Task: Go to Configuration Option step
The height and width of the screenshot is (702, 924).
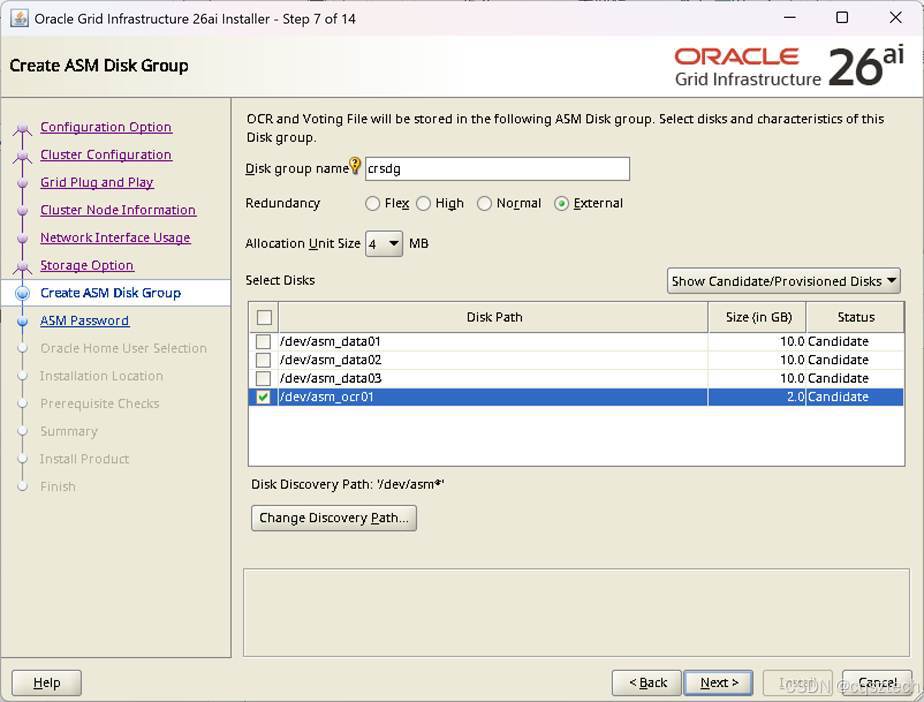Action: click(106, 127)
